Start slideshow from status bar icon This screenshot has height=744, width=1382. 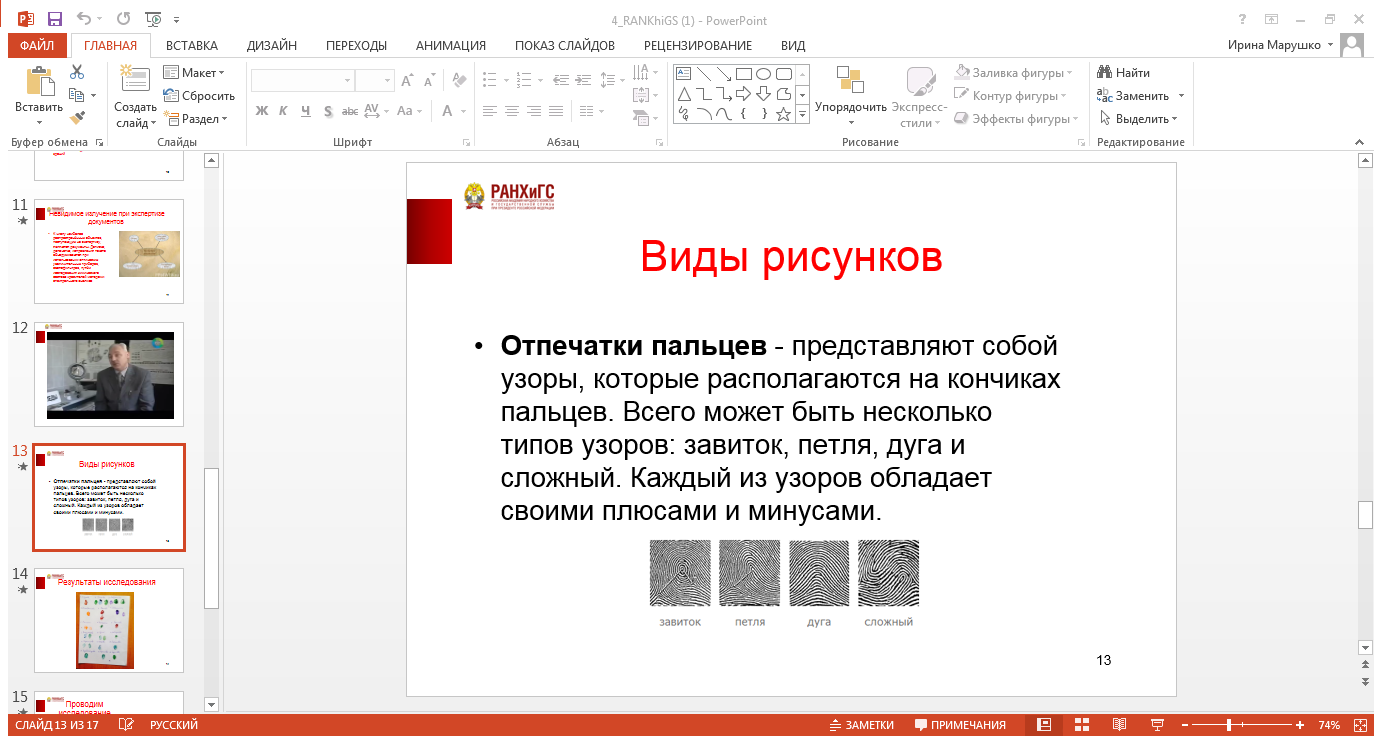[1157, 725]
